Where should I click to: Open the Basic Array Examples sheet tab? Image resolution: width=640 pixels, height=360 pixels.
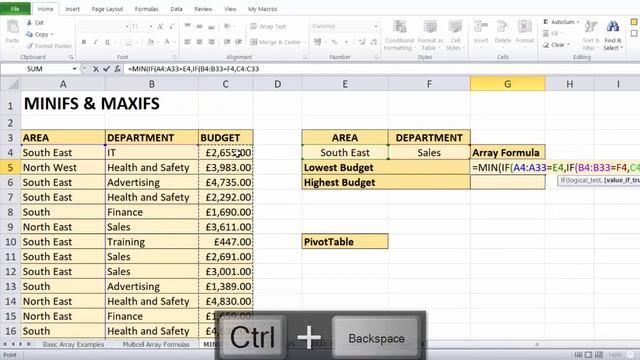click(73, 344)
